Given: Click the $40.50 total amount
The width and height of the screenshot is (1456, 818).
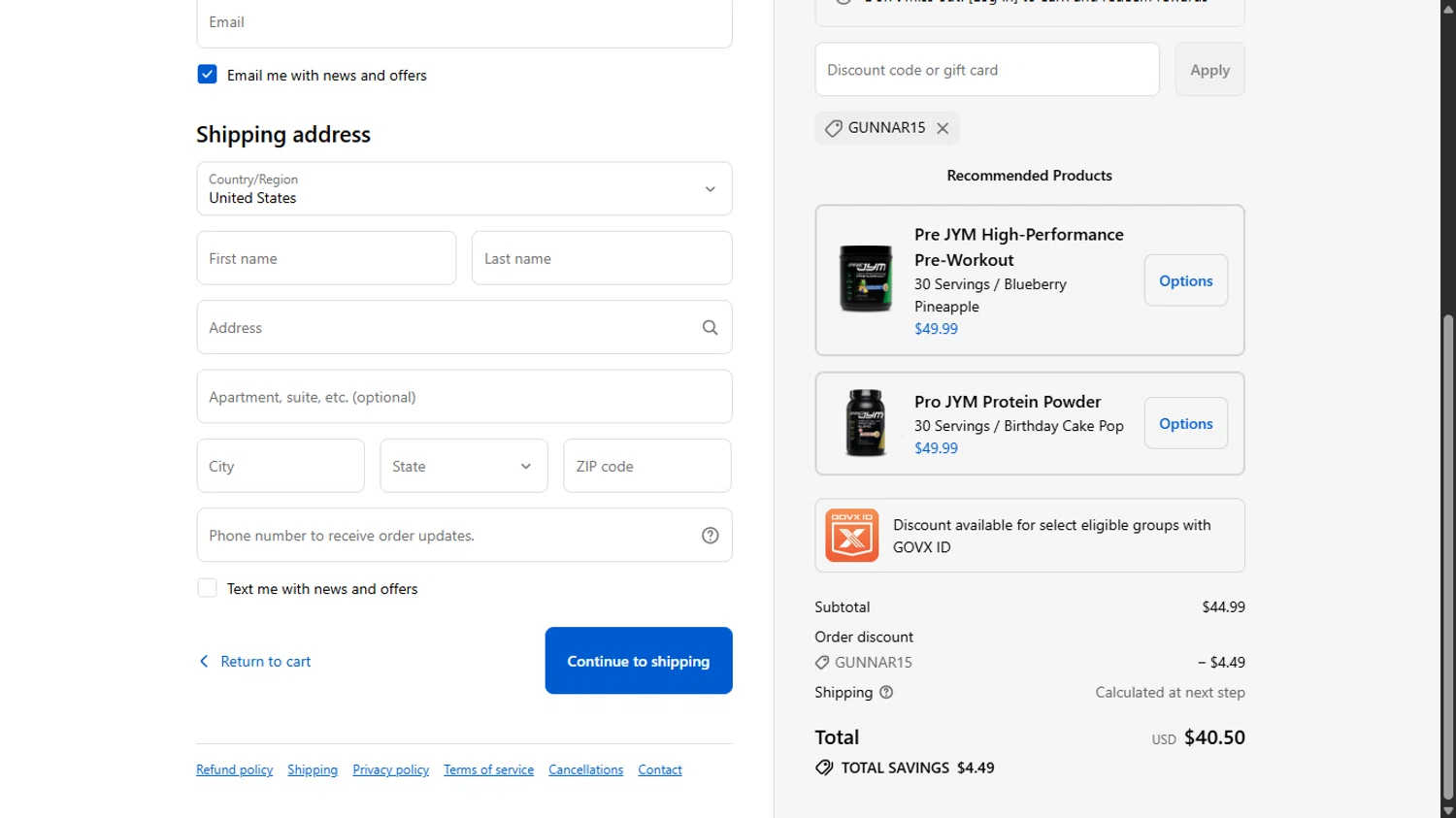Looking at the screenshot, I should point(1214,737).
